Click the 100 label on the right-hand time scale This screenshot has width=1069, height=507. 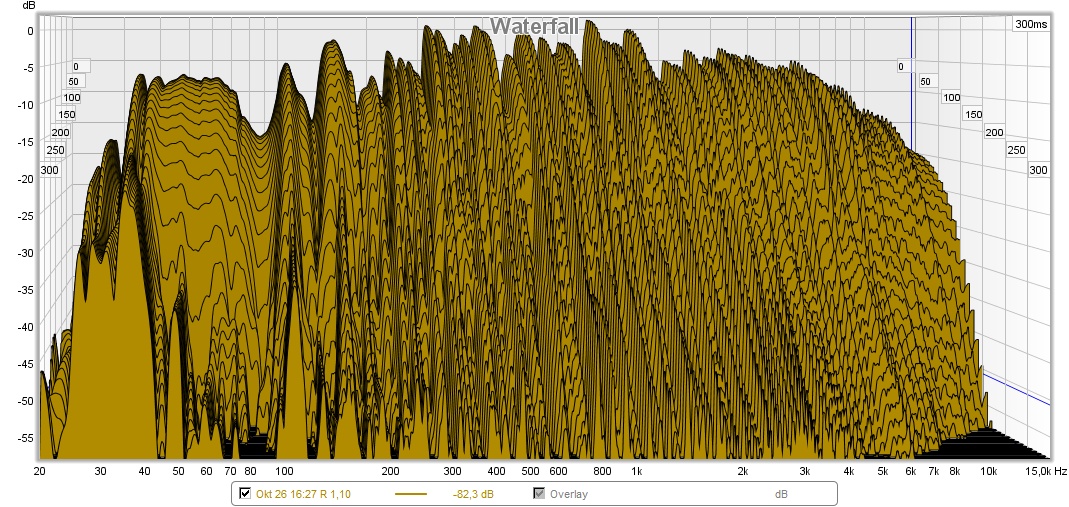coord(952,97)
